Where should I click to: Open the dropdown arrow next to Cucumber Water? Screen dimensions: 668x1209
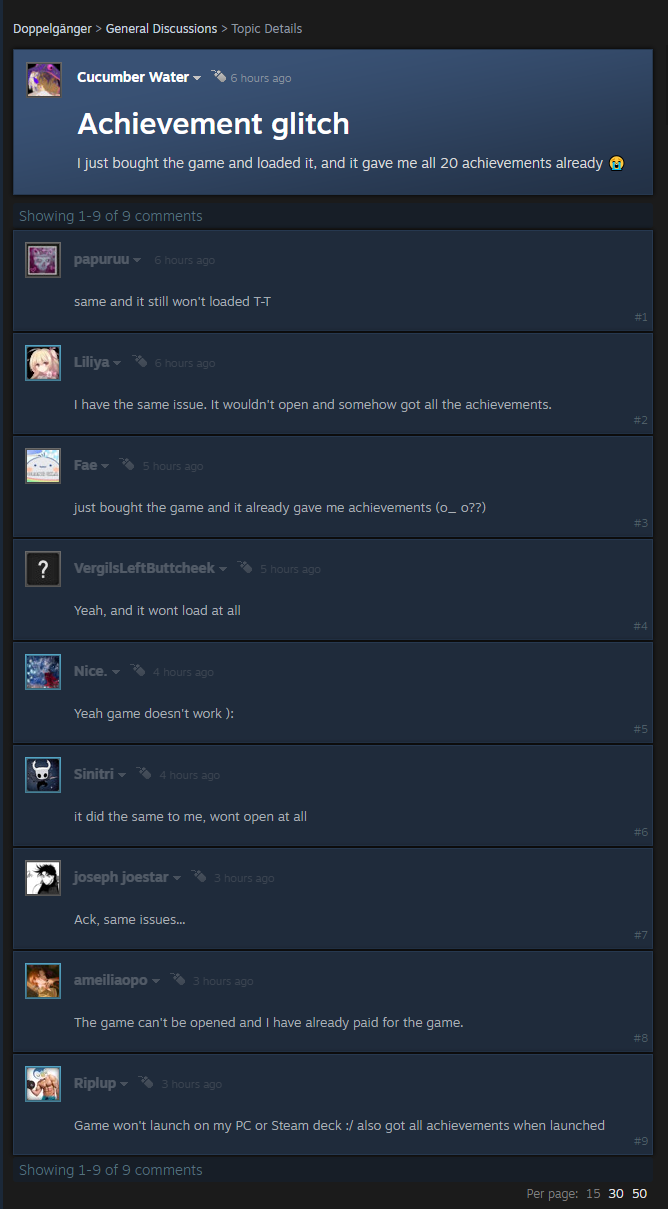[x=197, y=78]
